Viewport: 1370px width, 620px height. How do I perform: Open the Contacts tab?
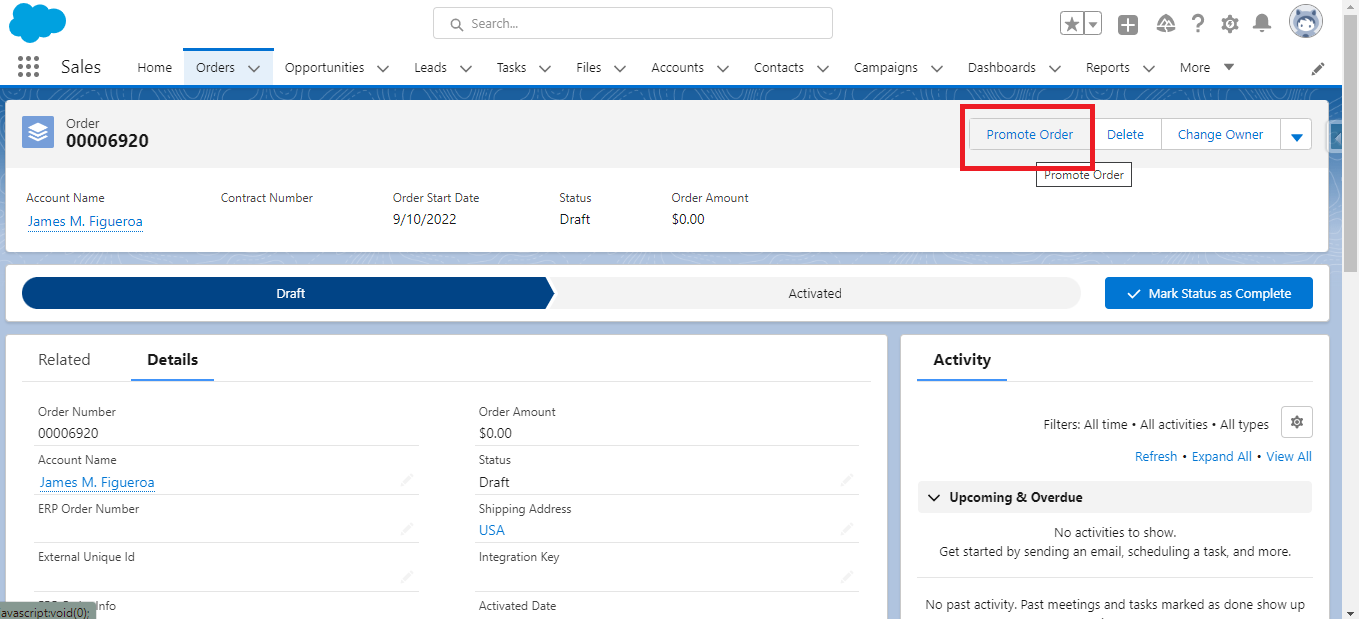[779, 67]
